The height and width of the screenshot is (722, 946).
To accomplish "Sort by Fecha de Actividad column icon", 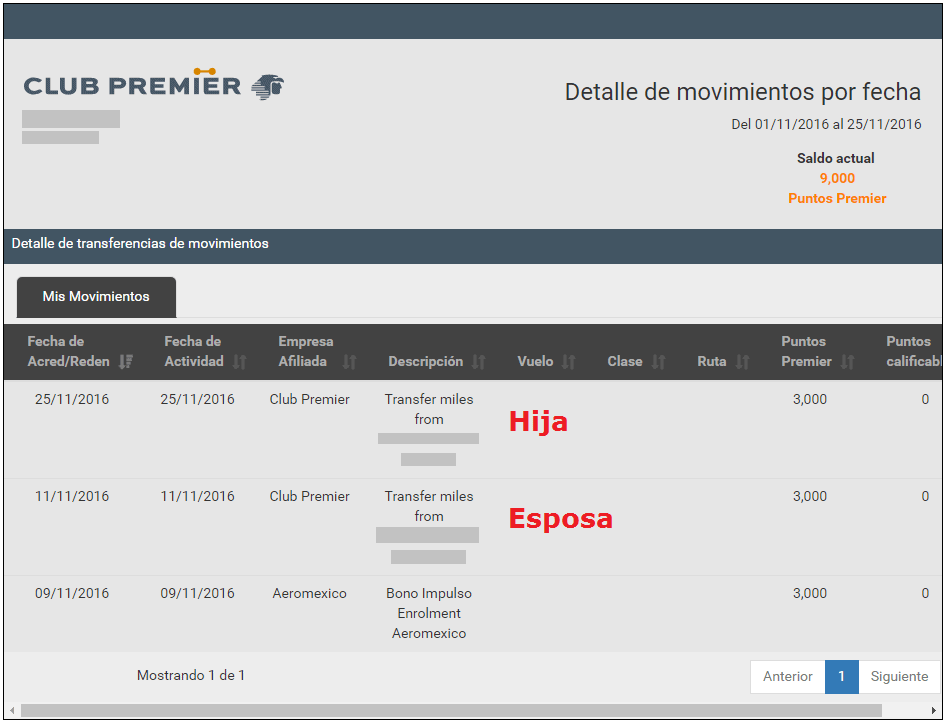I will 240,361.
